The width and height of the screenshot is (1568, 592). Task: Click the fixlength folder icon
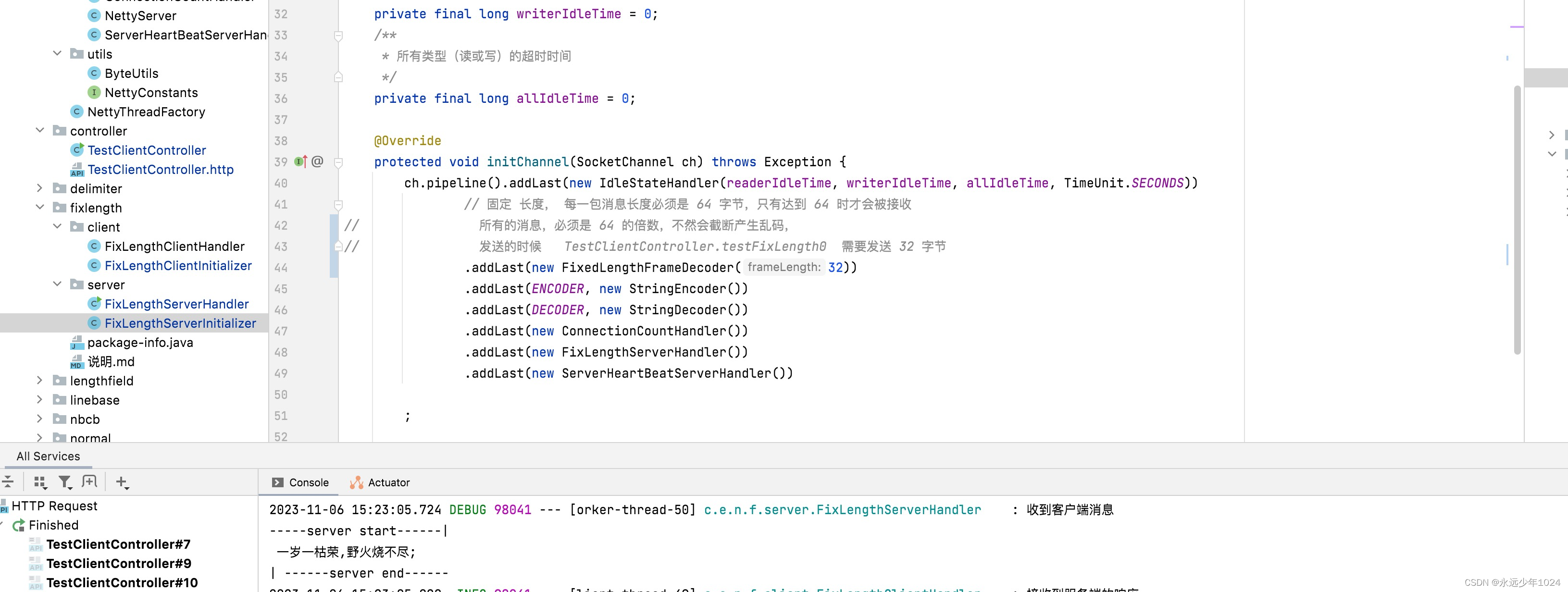60,208
